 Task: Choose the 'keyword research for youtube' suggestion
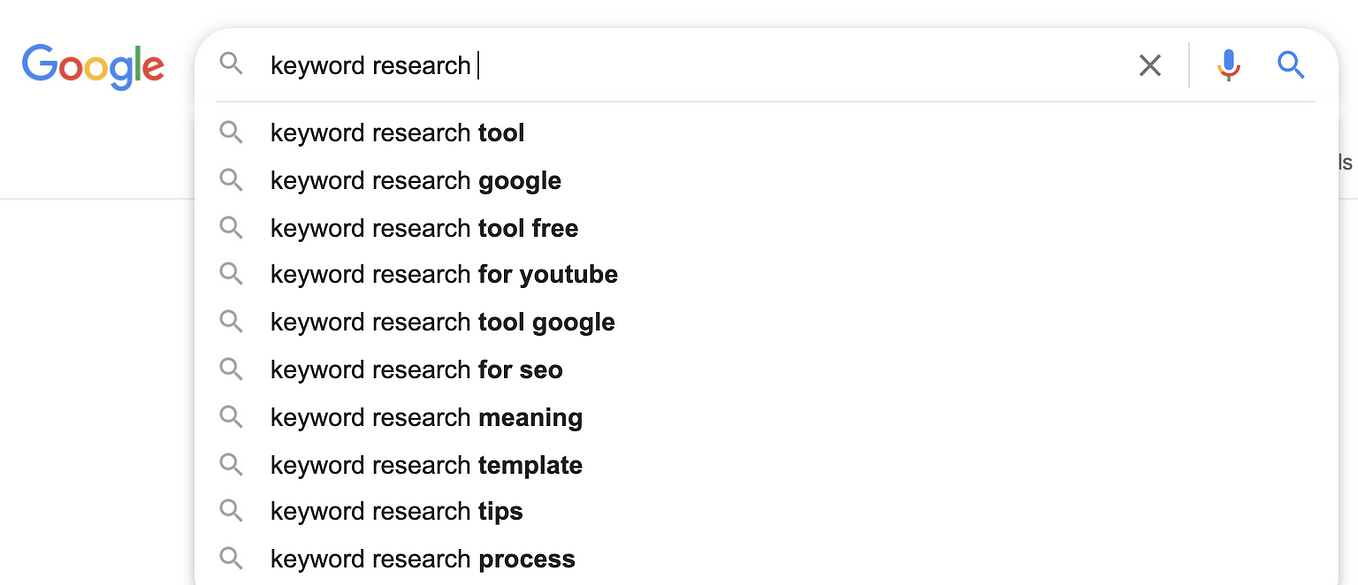click(443, 274)
